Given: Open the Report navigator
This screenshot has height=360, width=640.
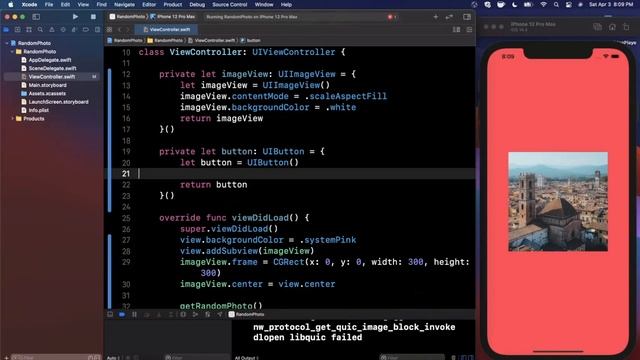Looking at the screenshot, I should pyautogui.click(x=97, y=29).
